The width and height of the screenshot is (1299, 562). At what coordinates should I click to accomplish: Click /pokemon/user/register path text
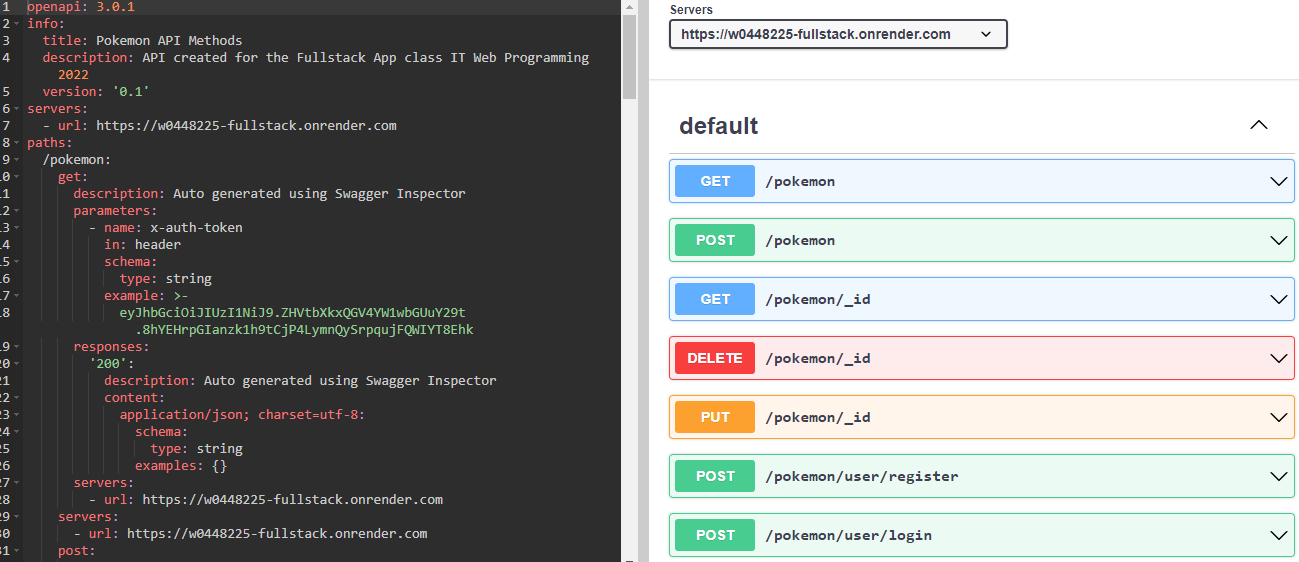pyautogui.click(x=862, y=477)
